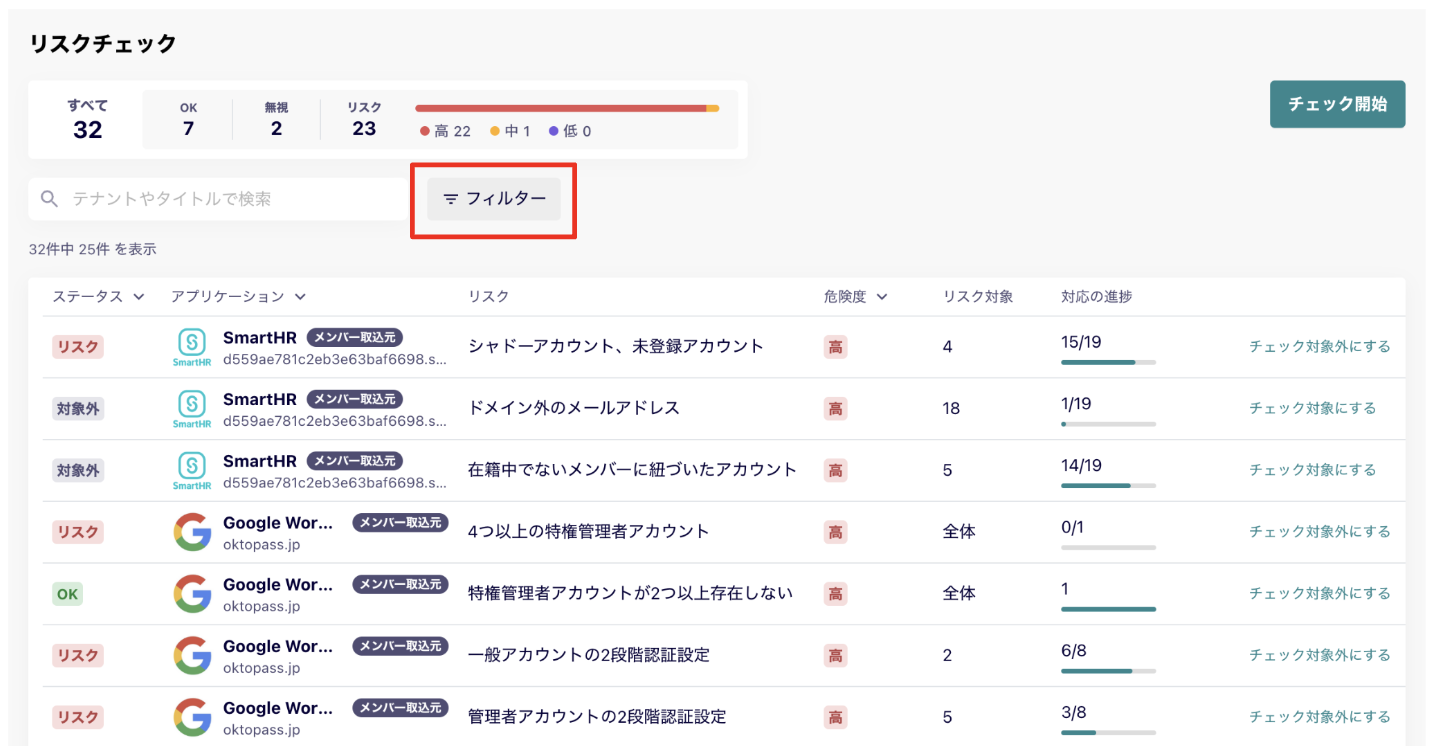The image size is (1440, 746).
Task: Click SmartHR icon in 在籍中でないメンバー row
Action: point(192,471)
